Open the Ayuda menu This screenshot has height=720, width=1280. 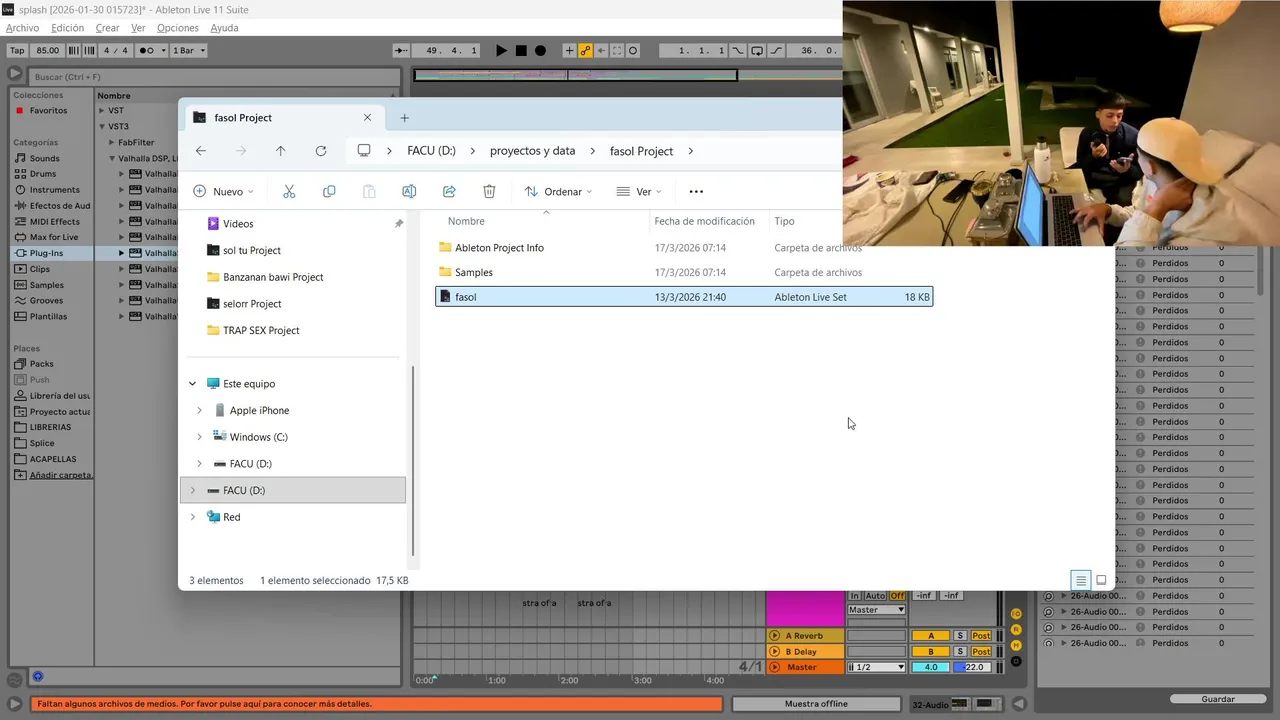point(224,28)
